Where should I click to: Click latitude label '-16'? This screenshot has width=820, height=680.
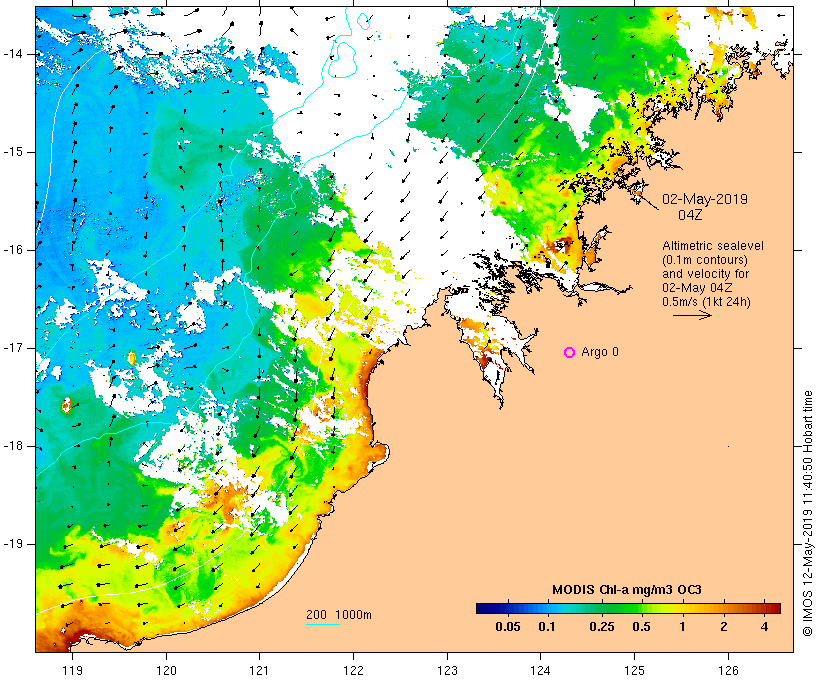tap(14, 250)
